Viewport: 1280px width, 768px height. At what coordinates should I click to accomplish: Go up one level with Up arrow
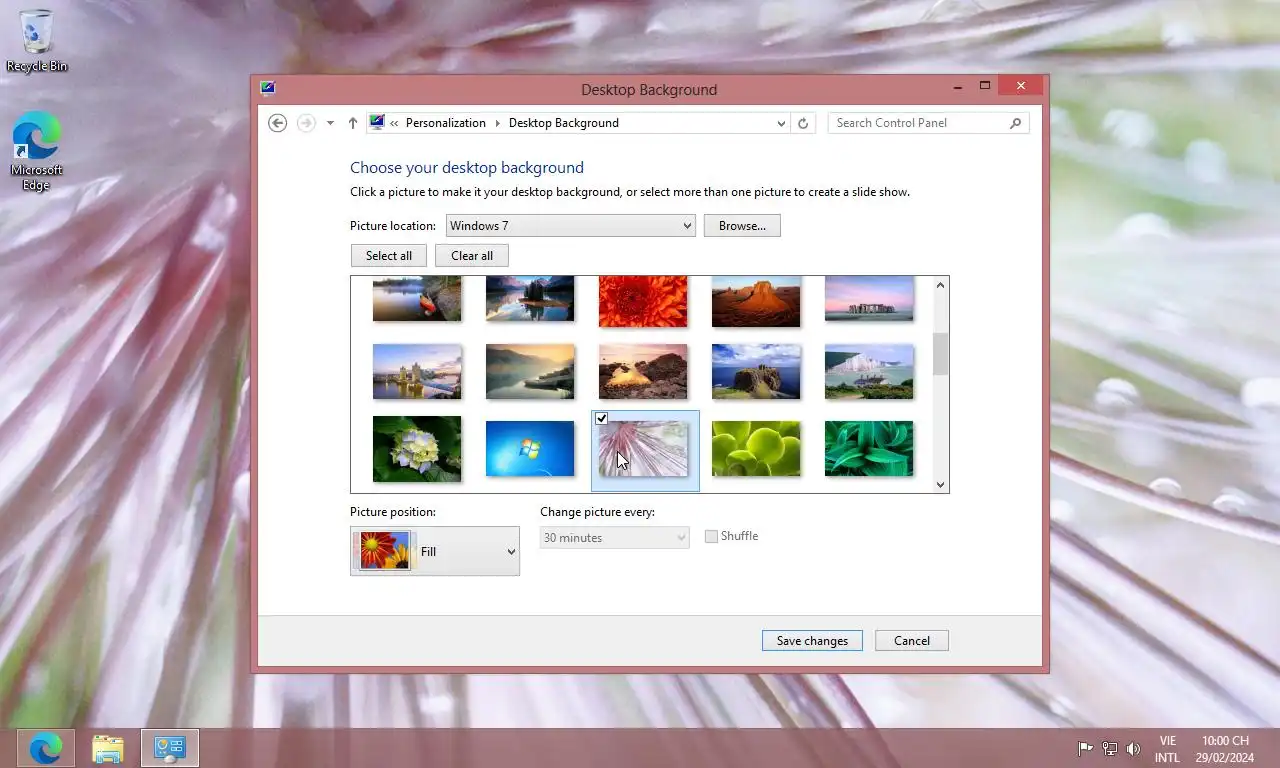[352, 123]
